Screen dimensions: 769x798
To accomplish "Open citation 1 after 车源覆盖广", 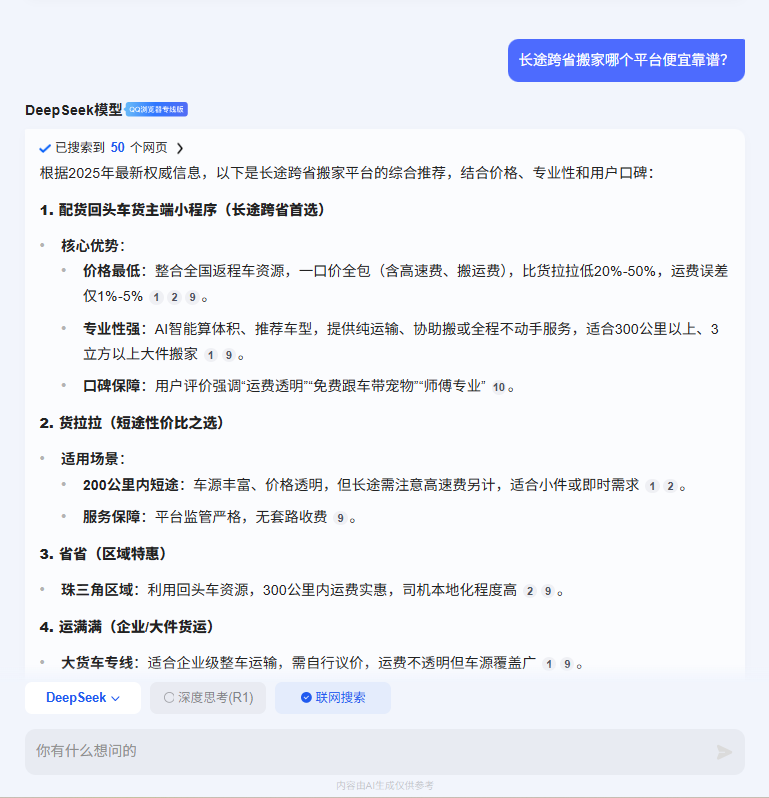I will click(x=549, y=664).
